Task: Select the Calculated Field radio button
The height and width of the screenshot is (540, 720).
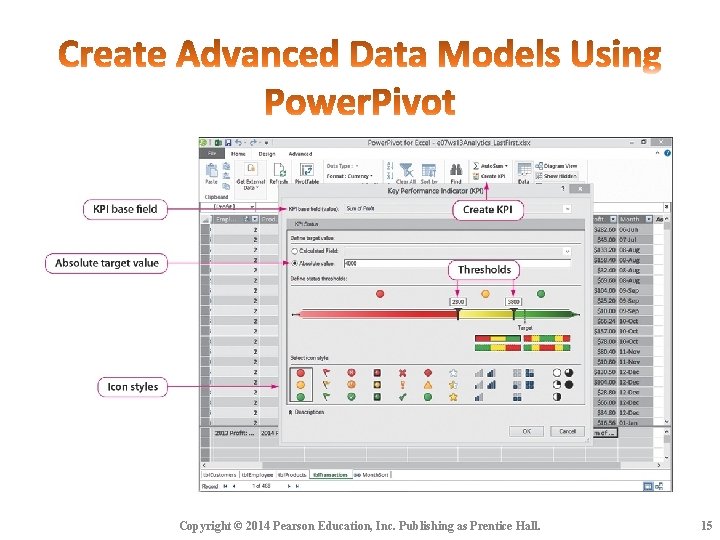Action: pyautogui.click(x=295, y=251)
